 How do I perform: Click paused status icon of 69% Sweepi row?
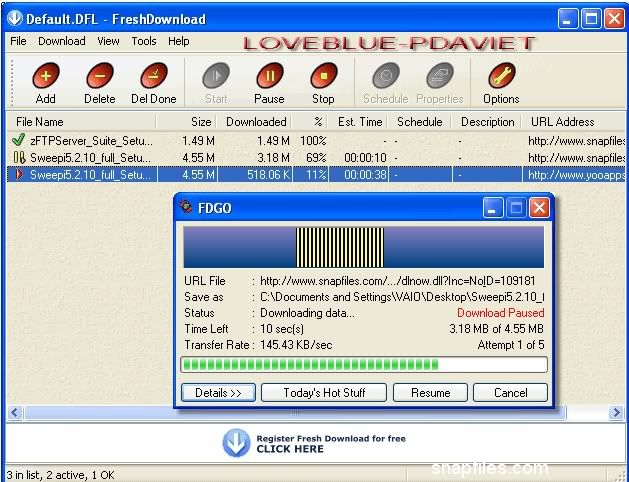19,157
